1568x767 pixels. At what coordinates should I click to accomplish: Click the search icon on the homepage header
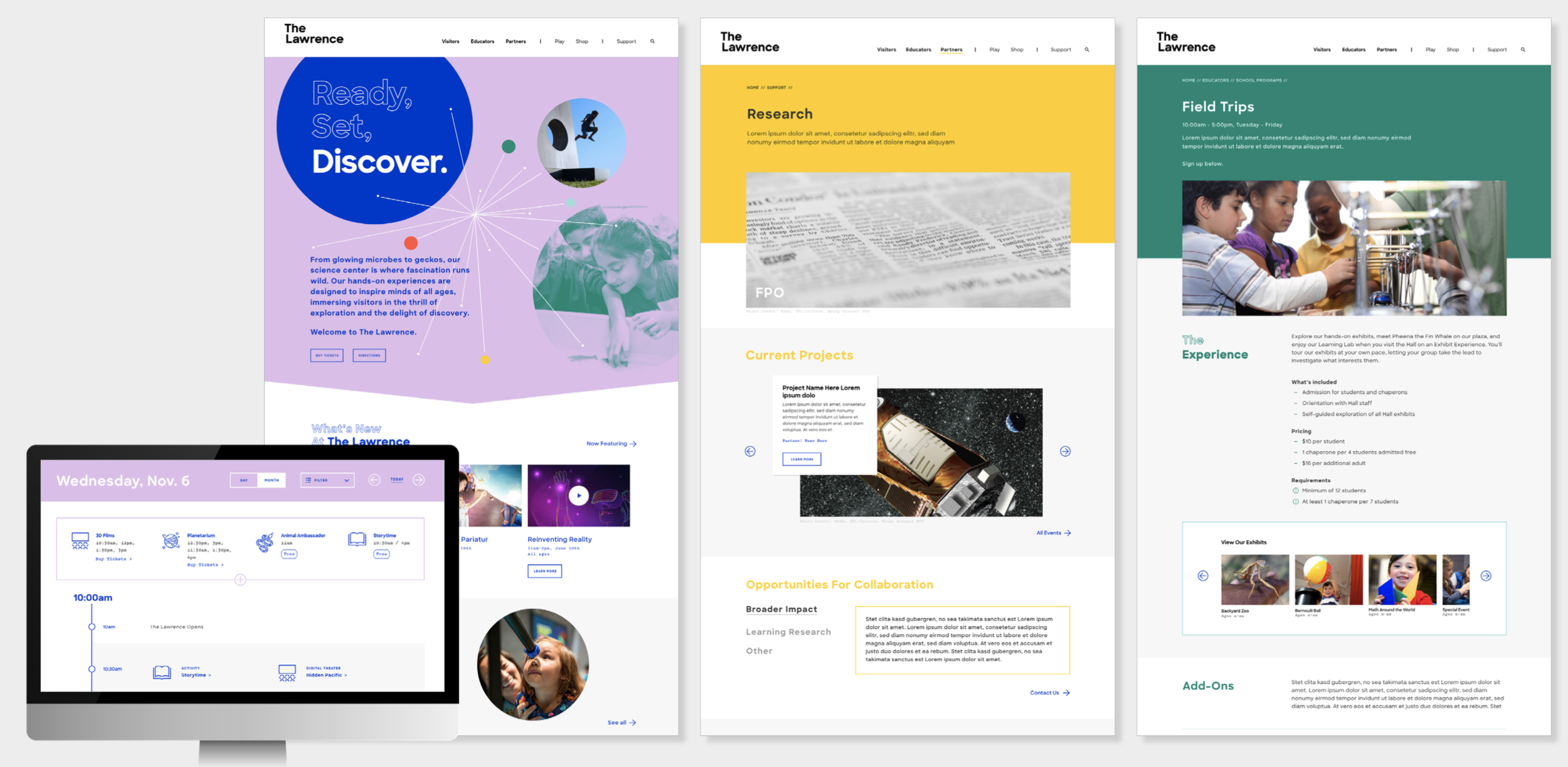point(652,41)
